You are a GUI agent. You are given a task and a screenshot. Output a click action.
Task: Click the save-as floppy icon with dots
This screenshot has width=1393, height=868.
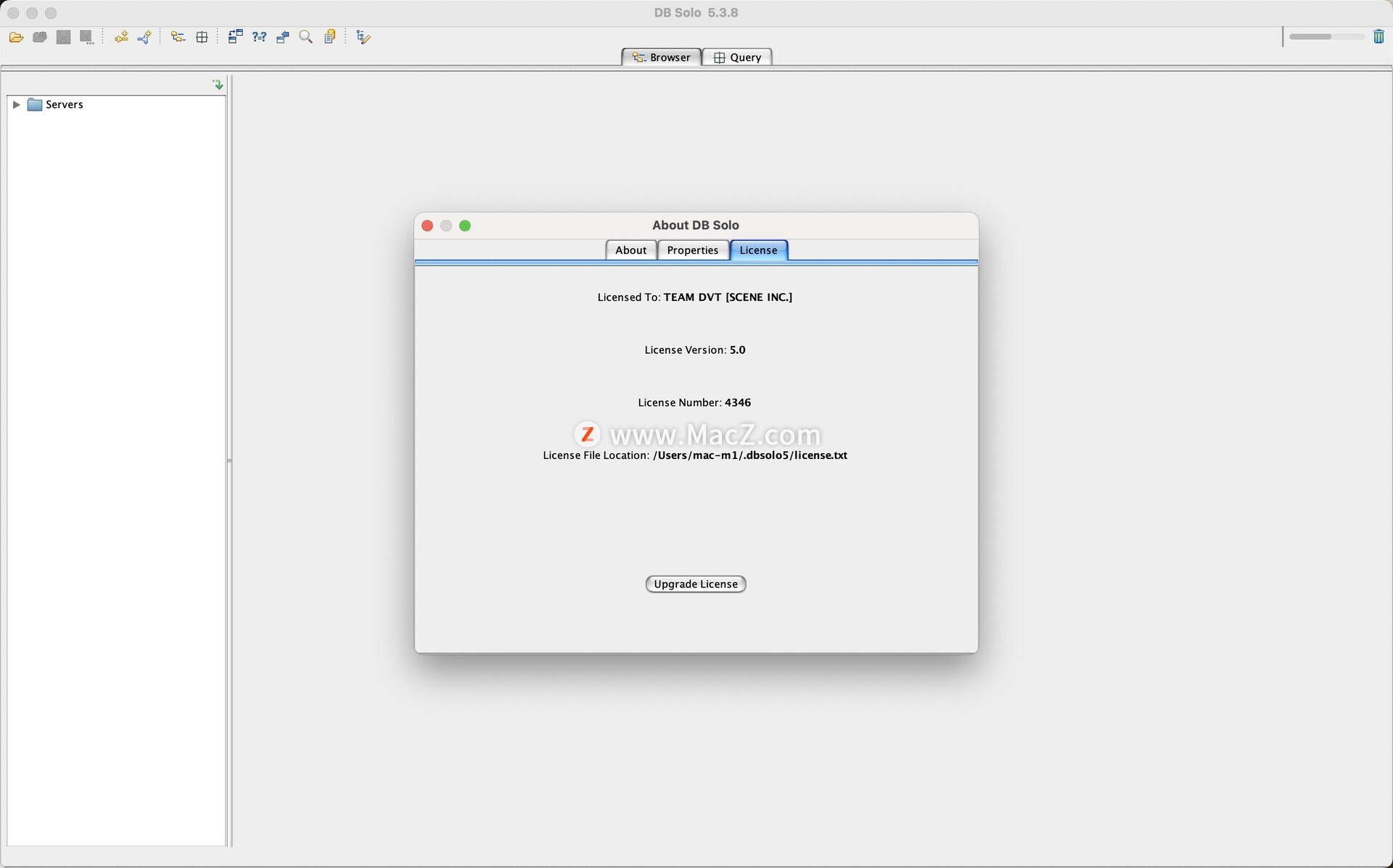click(x=87, y=37)
